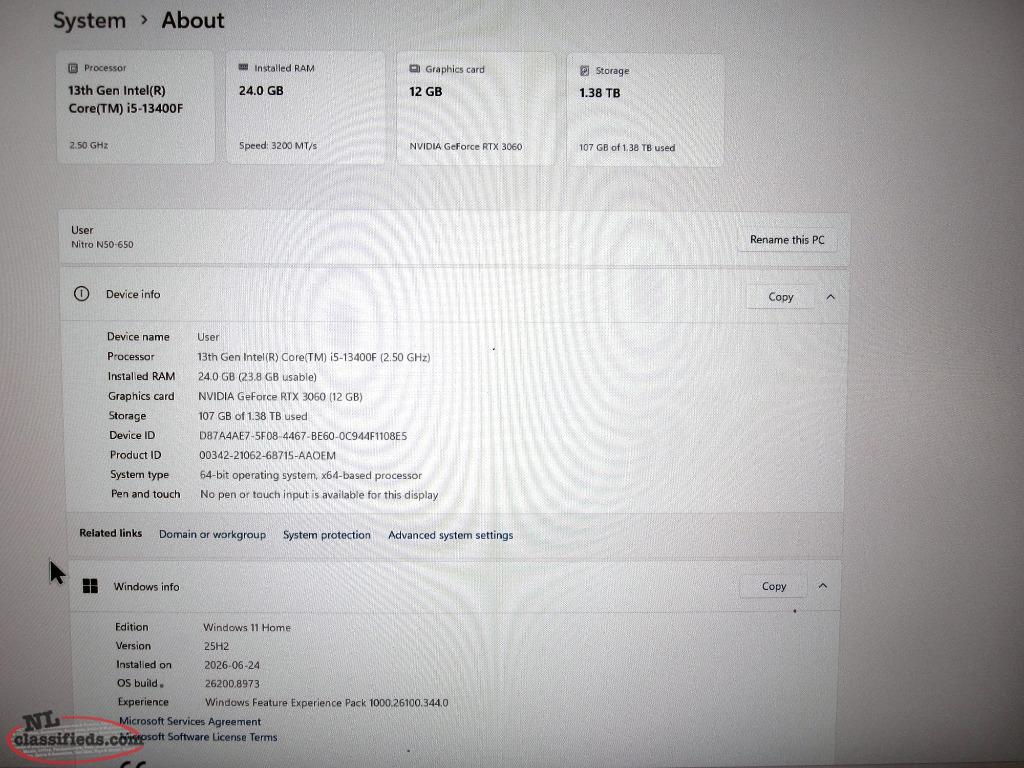The image size is (1024, 768).
Task: Click the Storage drive icon
Action: pyautogui.click(x=584, y=71)
